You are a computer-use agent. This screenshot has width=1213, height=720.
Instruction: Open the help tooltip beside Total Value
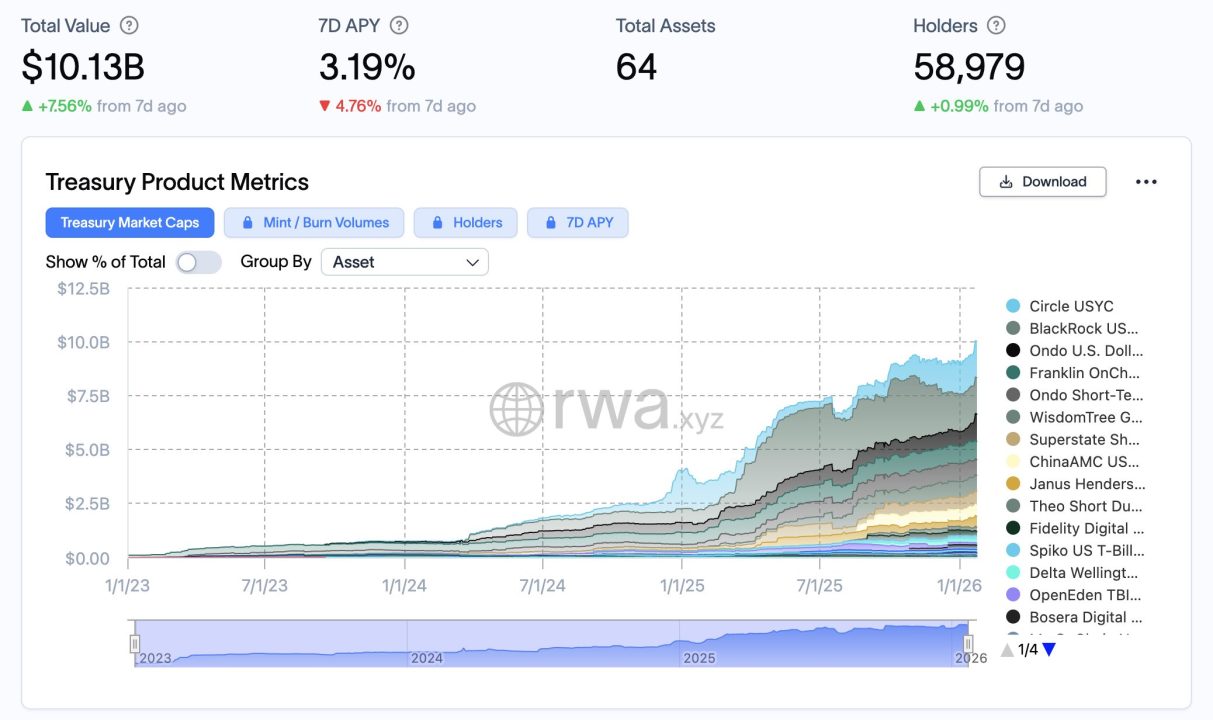tap(127, 25)
